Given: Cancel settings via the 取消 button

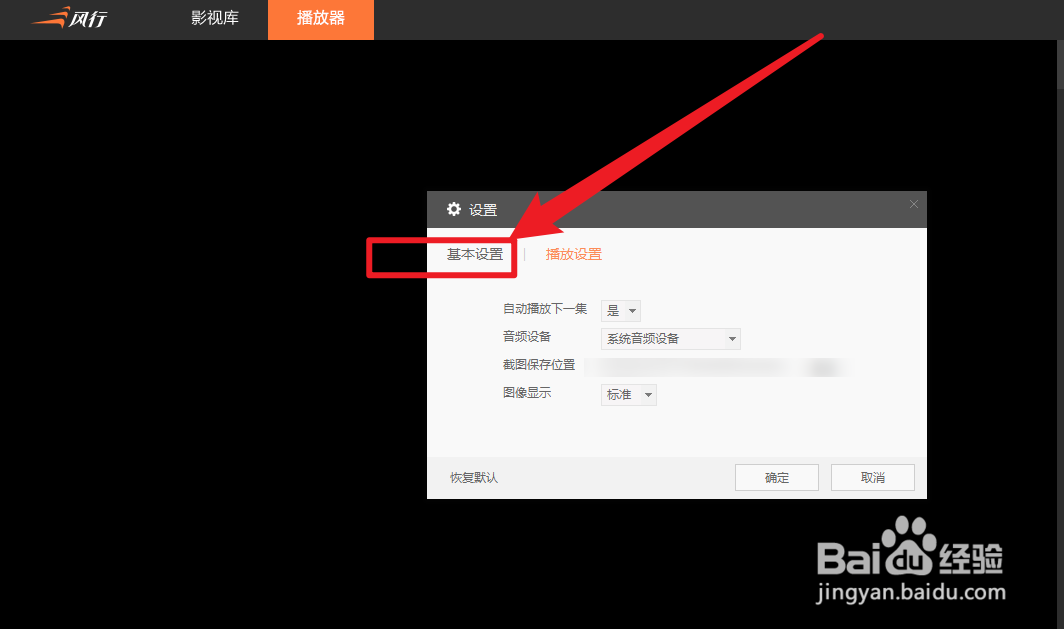Looking at the screenshot, I should tap(872, 477).
